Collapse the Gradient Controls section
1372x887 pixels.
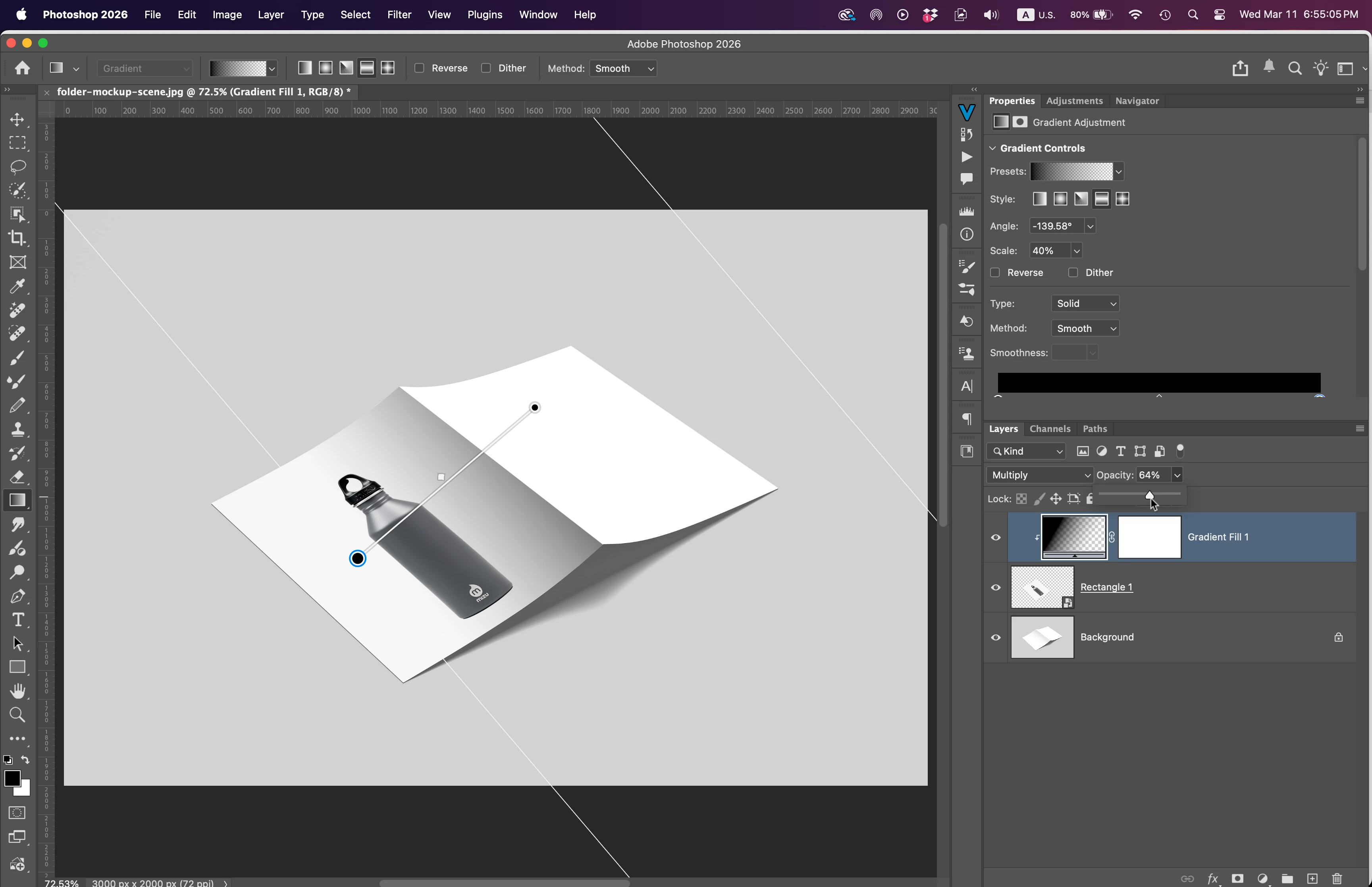click(992, 148)
